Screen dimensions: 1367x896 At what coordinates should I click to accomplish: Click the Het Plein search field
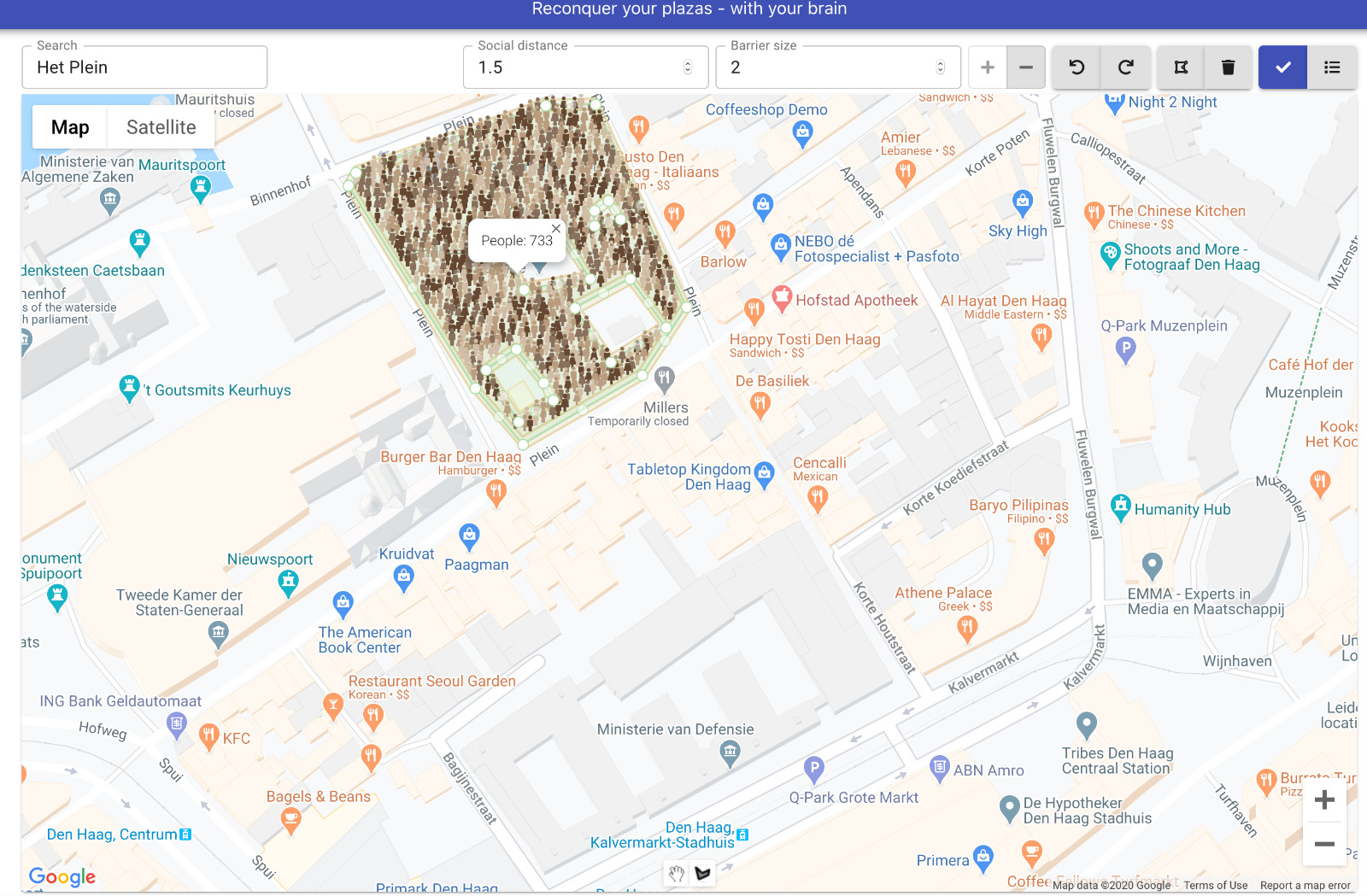point(144,67)
